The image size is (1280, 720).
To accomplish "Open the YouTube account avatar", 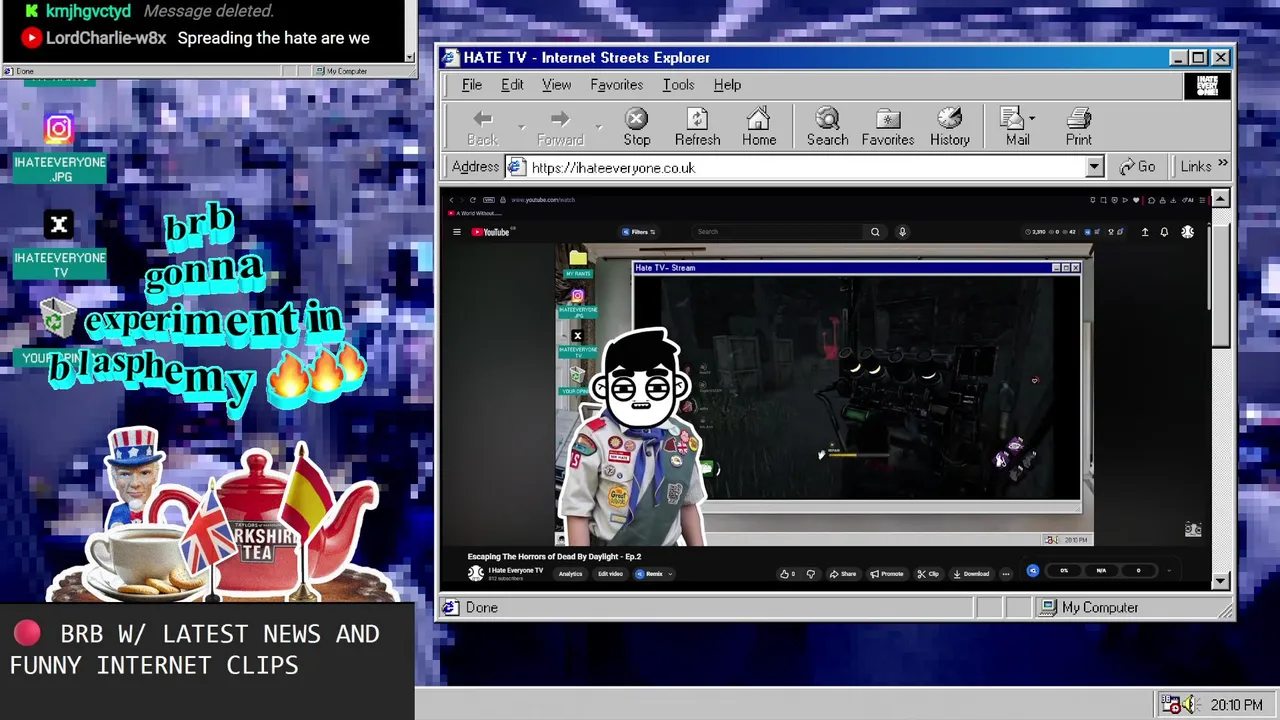I will pyautogui.click(x=1187, y=232).
